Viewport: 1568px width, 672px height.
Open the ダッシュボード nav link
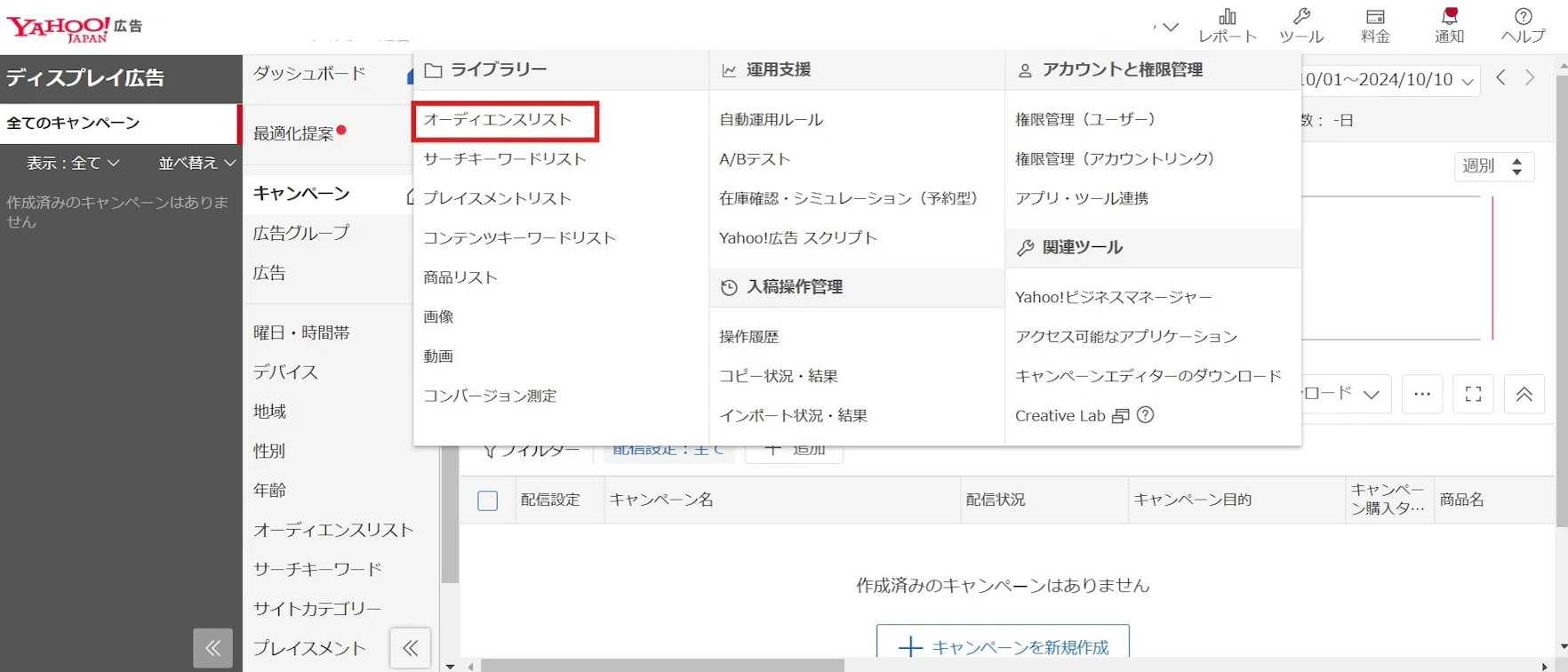(309, 74)
